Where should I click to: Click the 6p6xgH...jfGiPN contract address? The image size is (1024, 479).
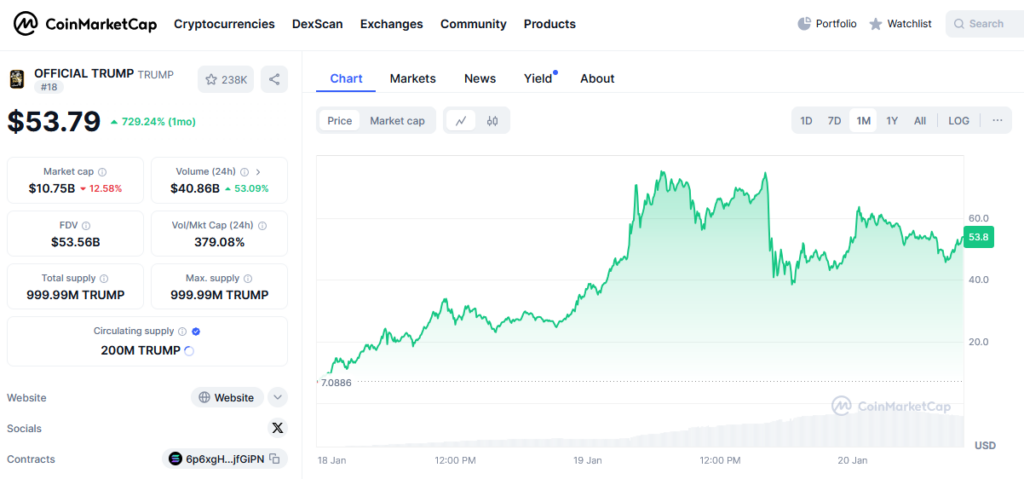pyautogui.click(x=225, y=459)
